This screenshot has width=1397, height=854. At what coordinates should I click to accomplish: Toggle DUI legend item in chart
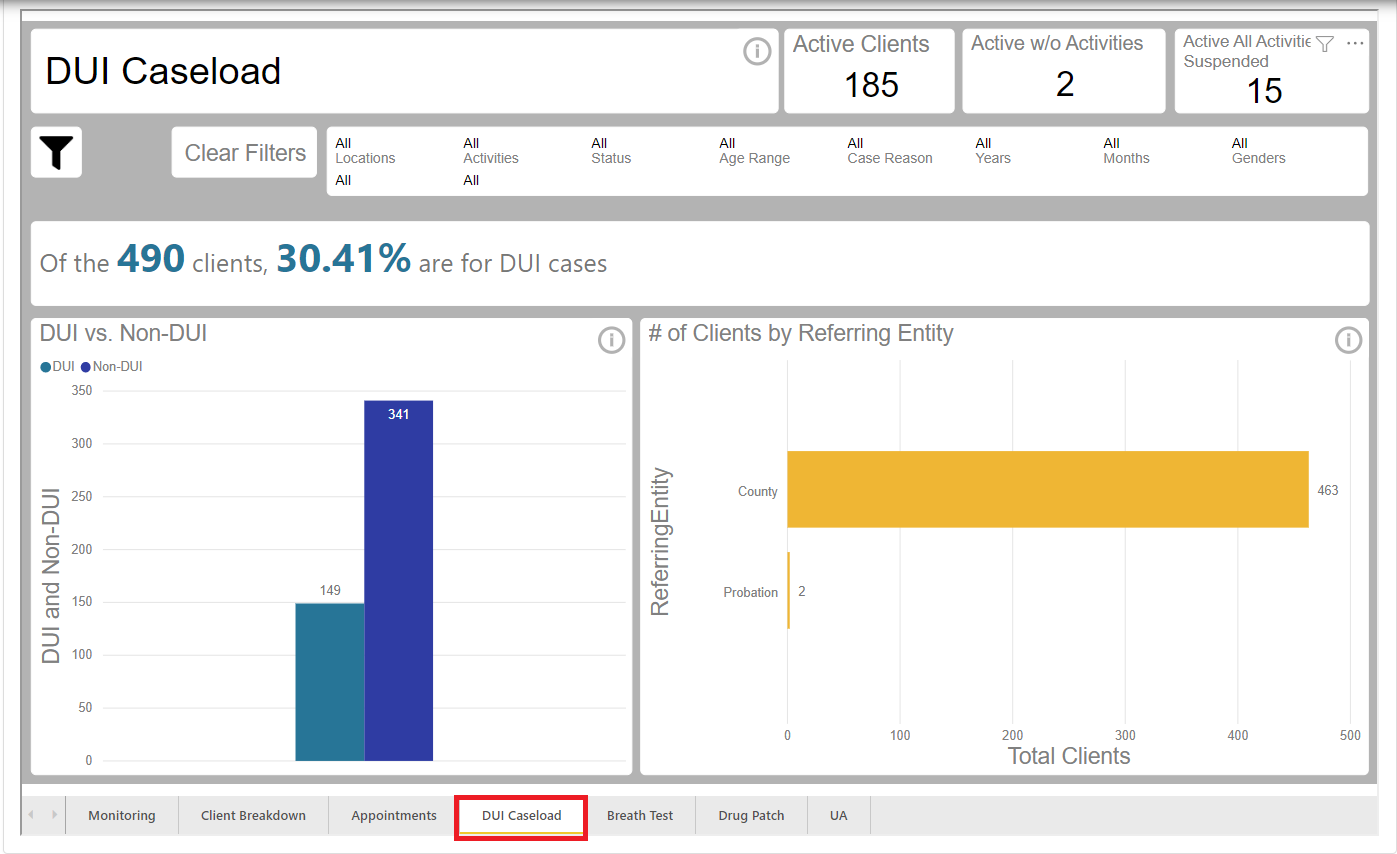tap(58, 367)
